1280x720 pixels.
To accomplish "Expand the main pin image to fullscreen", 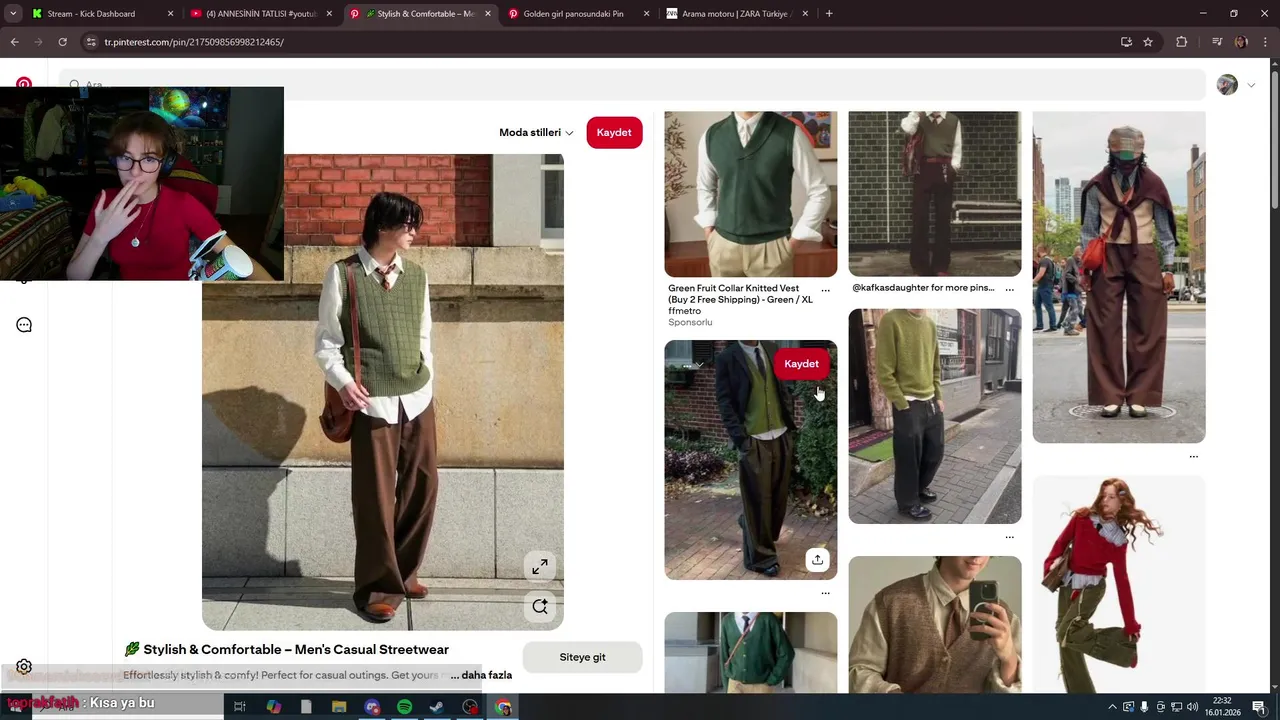I will pyautogui.click(x=540, y=566).
